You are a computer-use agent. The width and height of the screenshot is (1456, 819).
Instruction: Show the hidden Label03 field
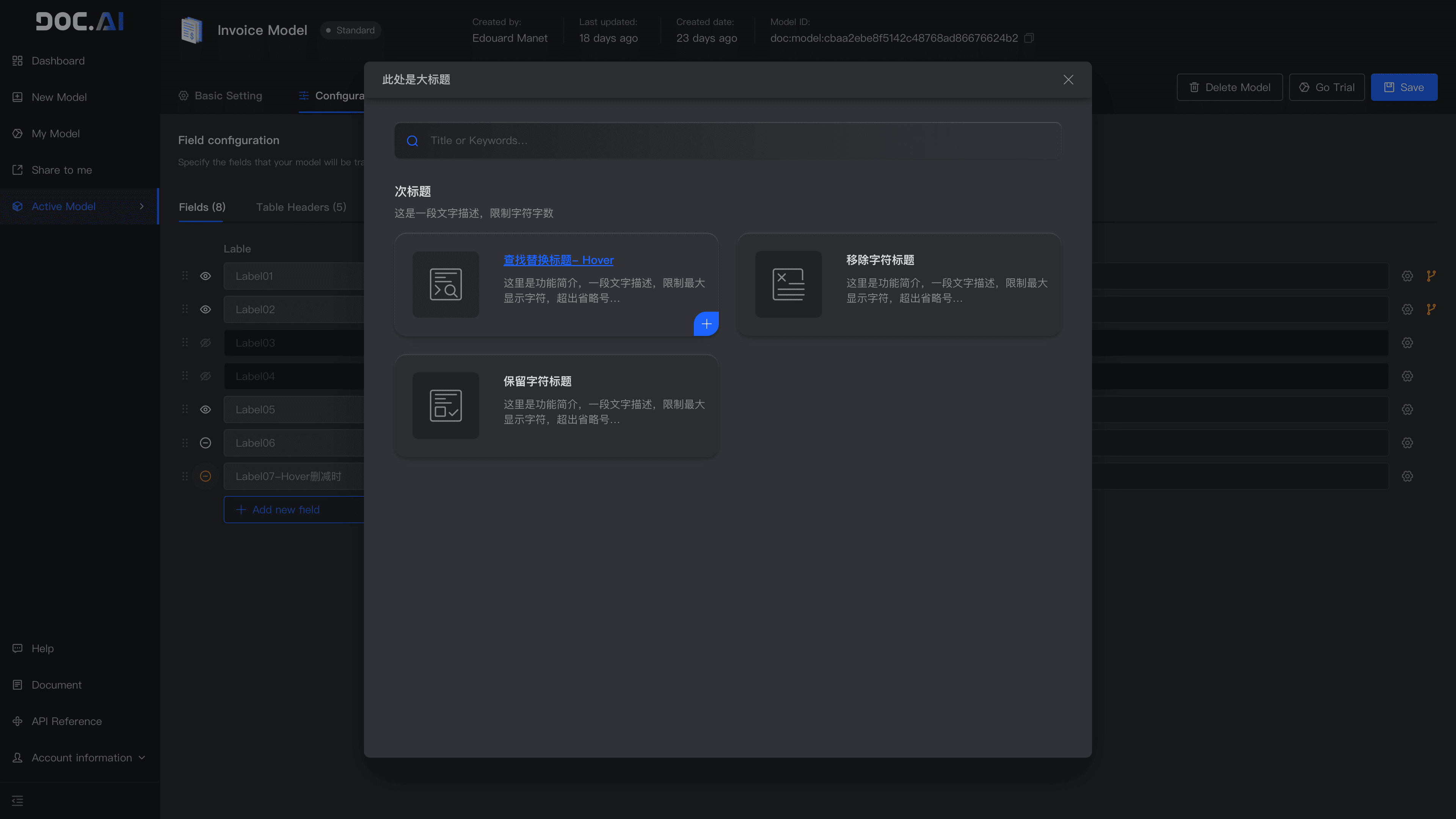(x=206, y=342)
